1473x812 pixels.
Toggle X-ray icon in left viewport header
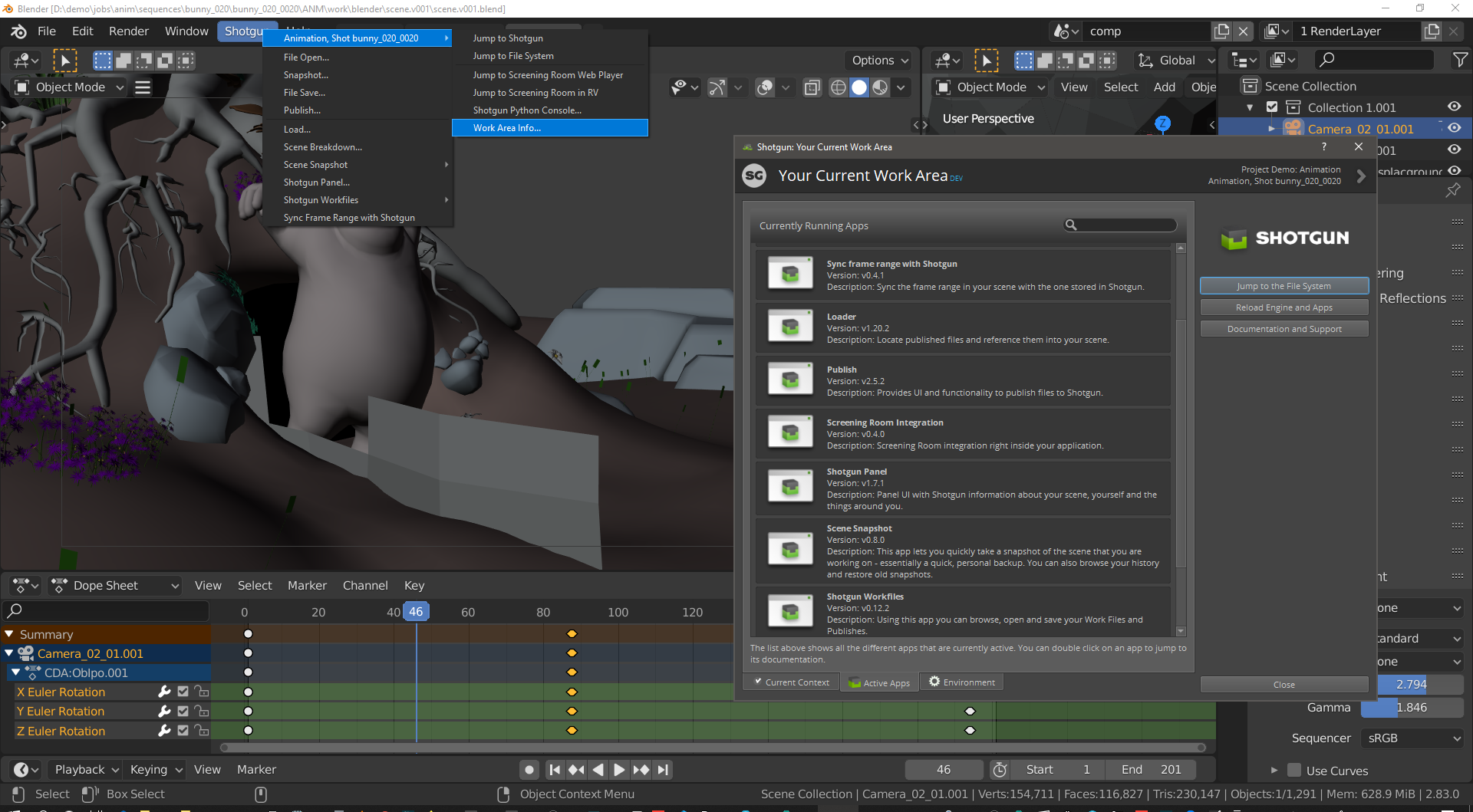coord(812,87)
